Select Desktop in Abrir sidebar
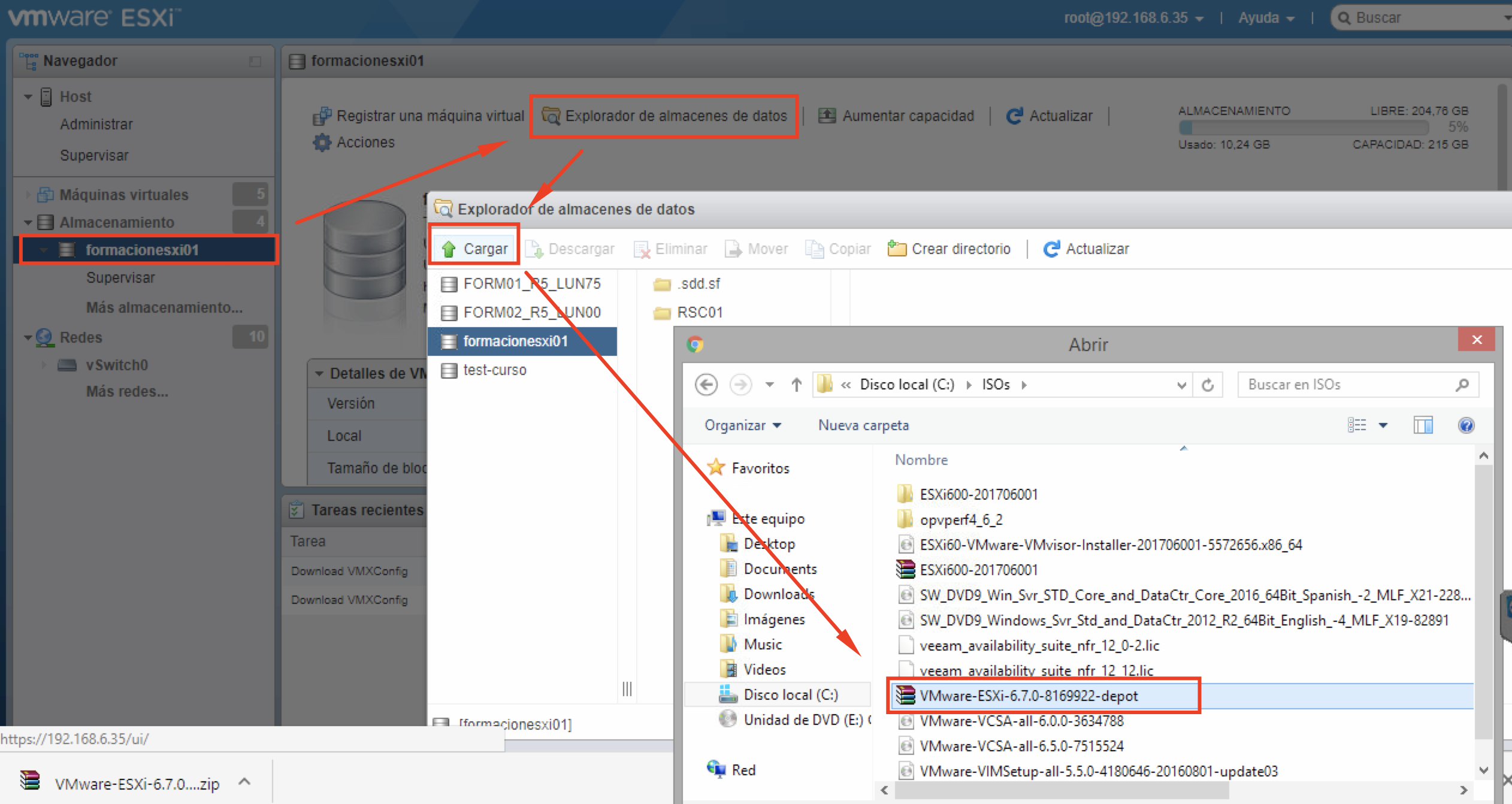Viewport: 1512px width, 804px height. pyautogui.click(x=758, y=544)
